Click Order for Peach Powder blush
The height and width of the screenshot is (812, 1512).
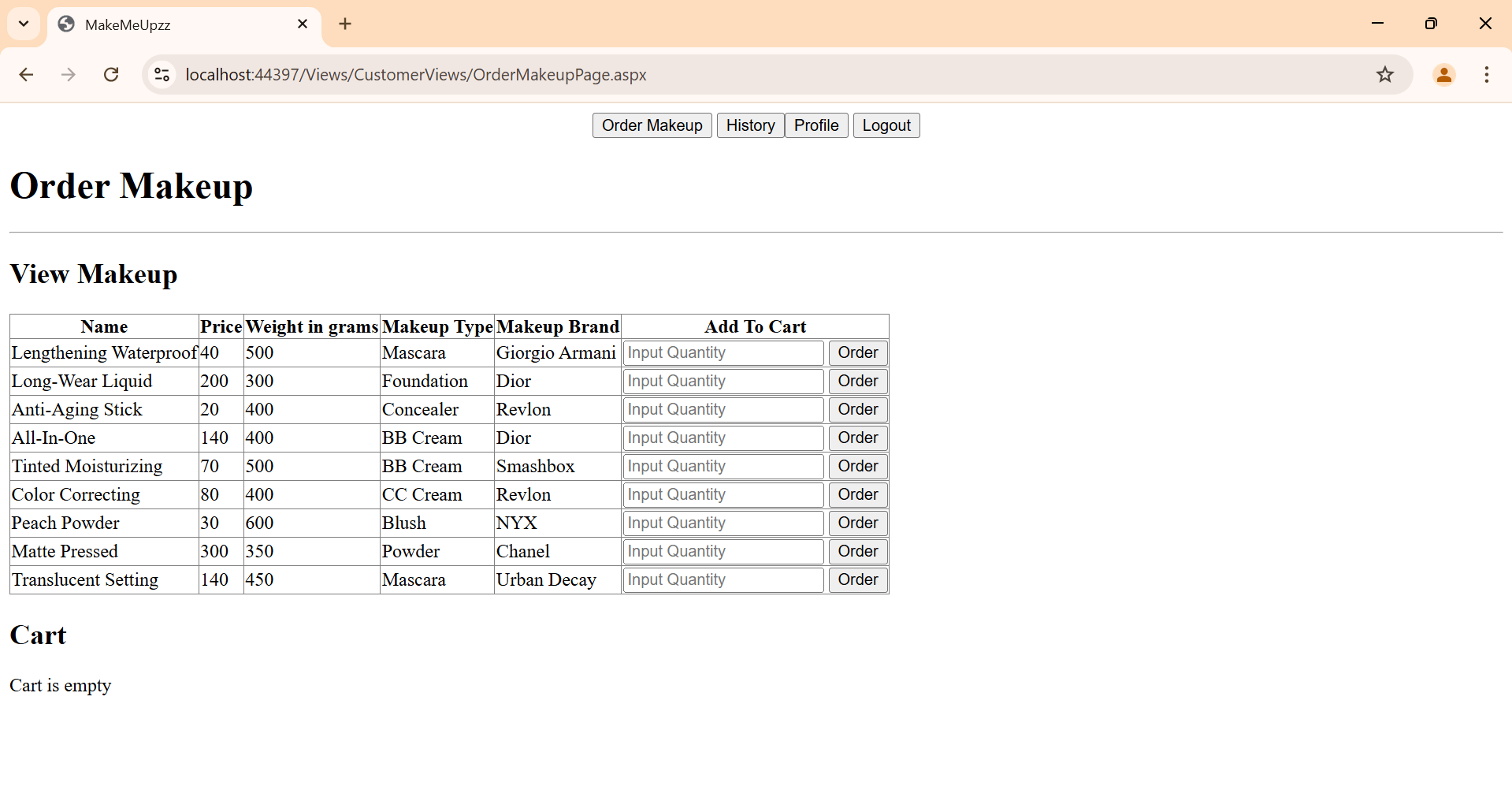tap(857, 523)
